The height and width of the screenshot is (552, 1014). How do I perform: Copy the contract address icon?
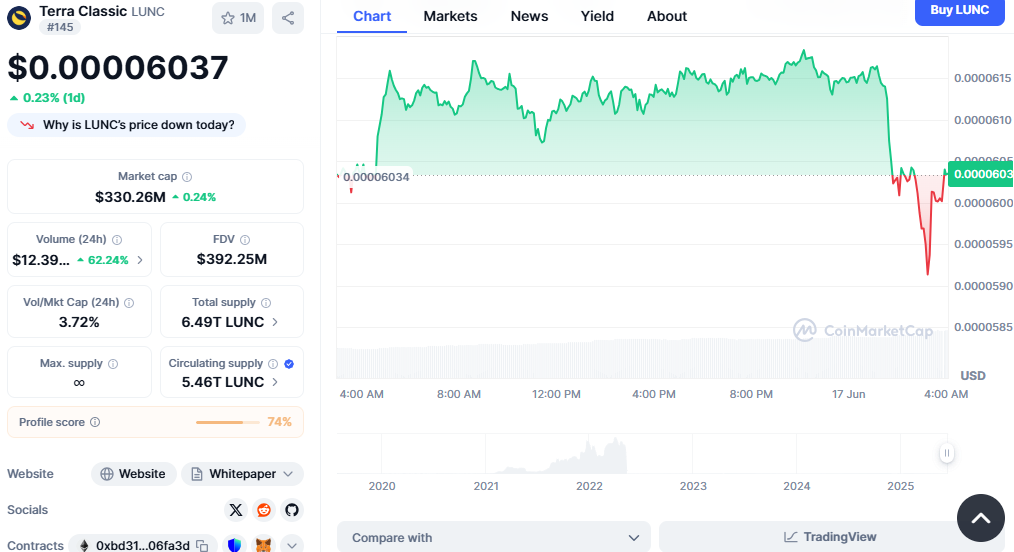click(x=202, y=546)
